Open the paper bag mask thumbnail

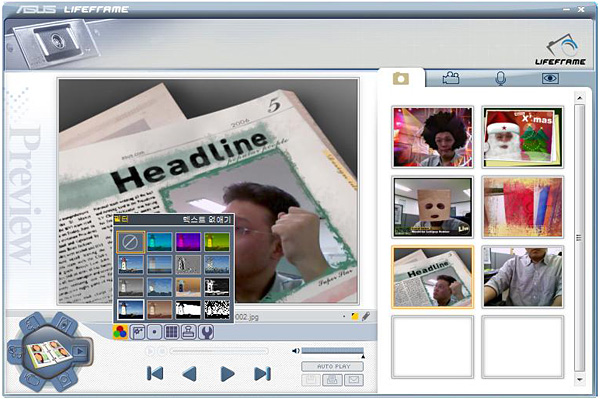coord(432,207)
